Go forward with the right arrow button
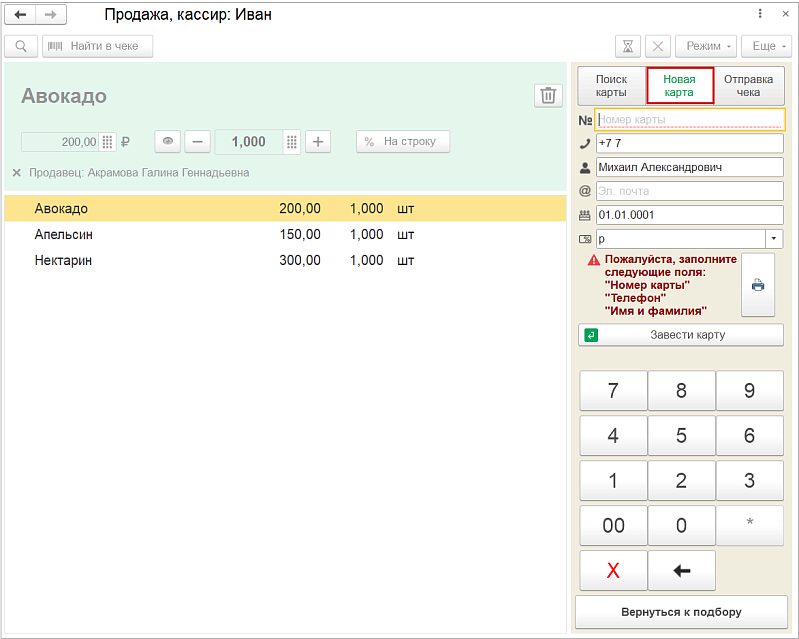Screen dimensions: 799x639 click(50, 15)
